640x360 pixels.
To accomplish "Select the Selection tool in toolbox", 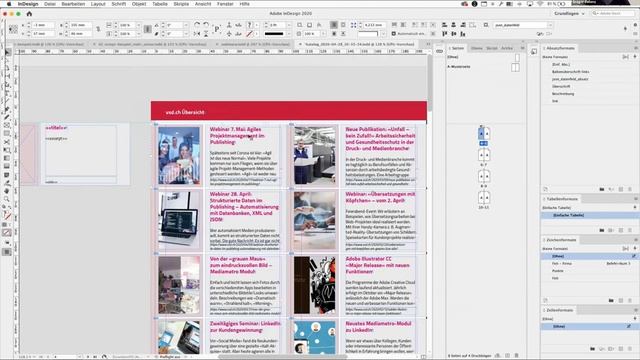I will 7,53.
